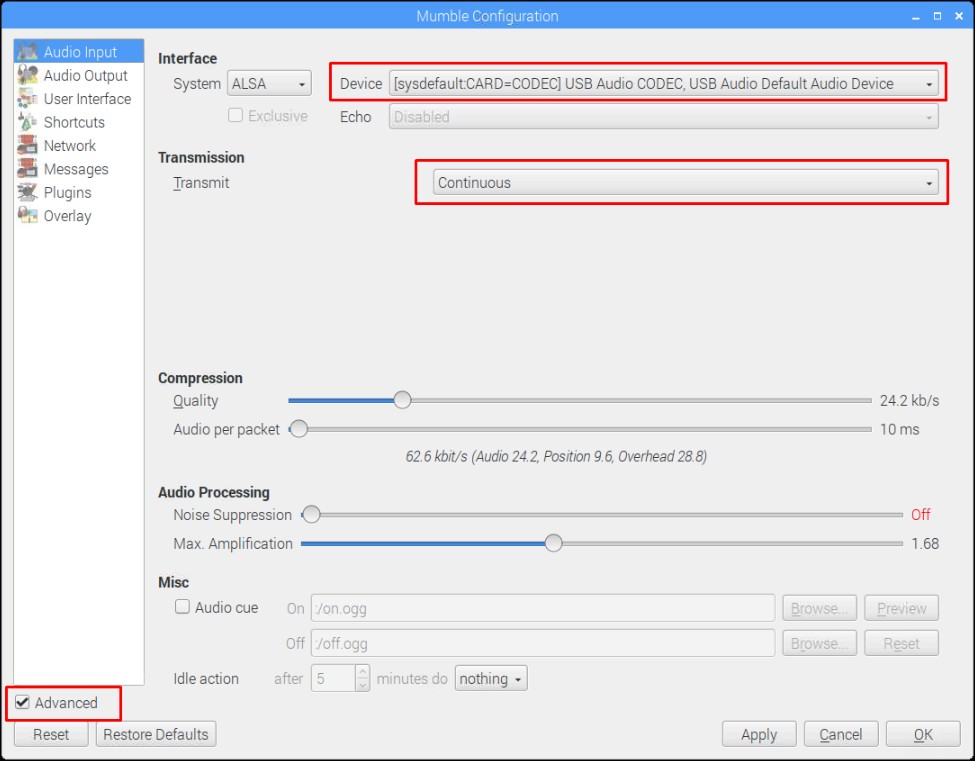The height and width of the screenshot is (761, 975).
Task: Open the Idle action 'nothing' dropdown
Action: [491, 678]
